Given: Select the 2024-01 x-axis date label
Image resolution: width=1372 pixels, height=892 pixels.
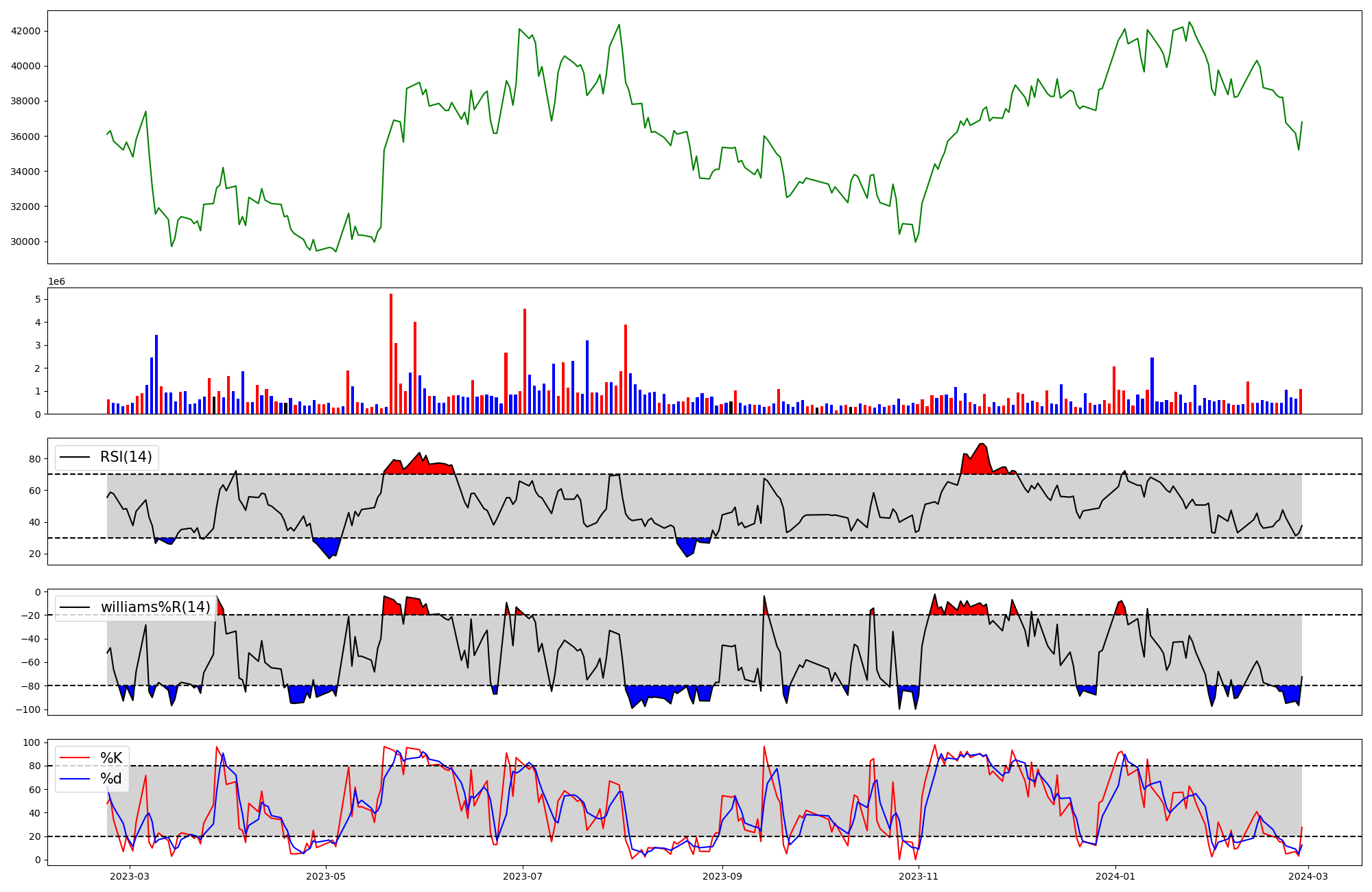Looking at the screenshot, I should coord(1115,876).
